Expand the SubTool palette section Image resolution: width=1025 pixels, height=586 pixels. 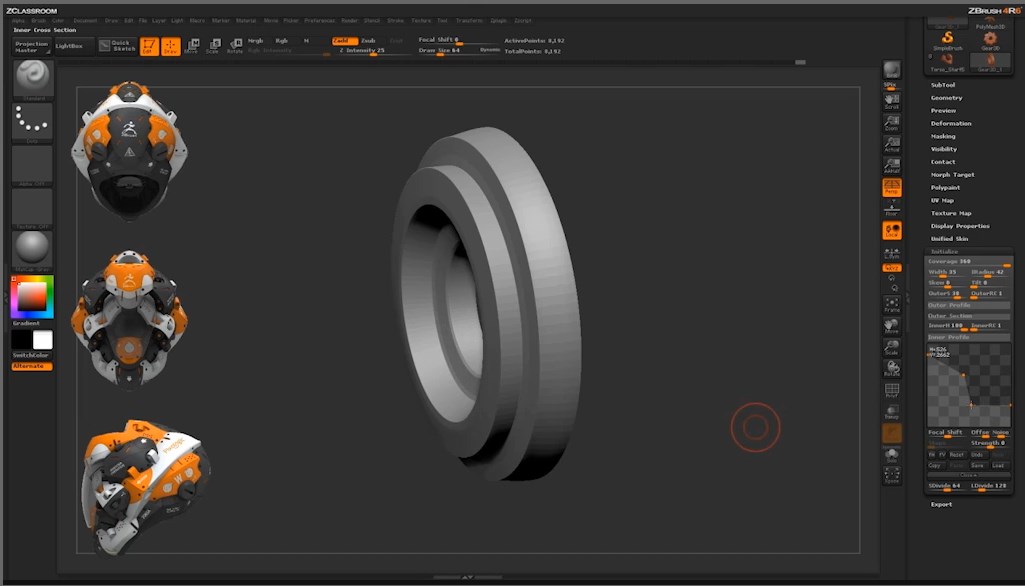[943, 85]
